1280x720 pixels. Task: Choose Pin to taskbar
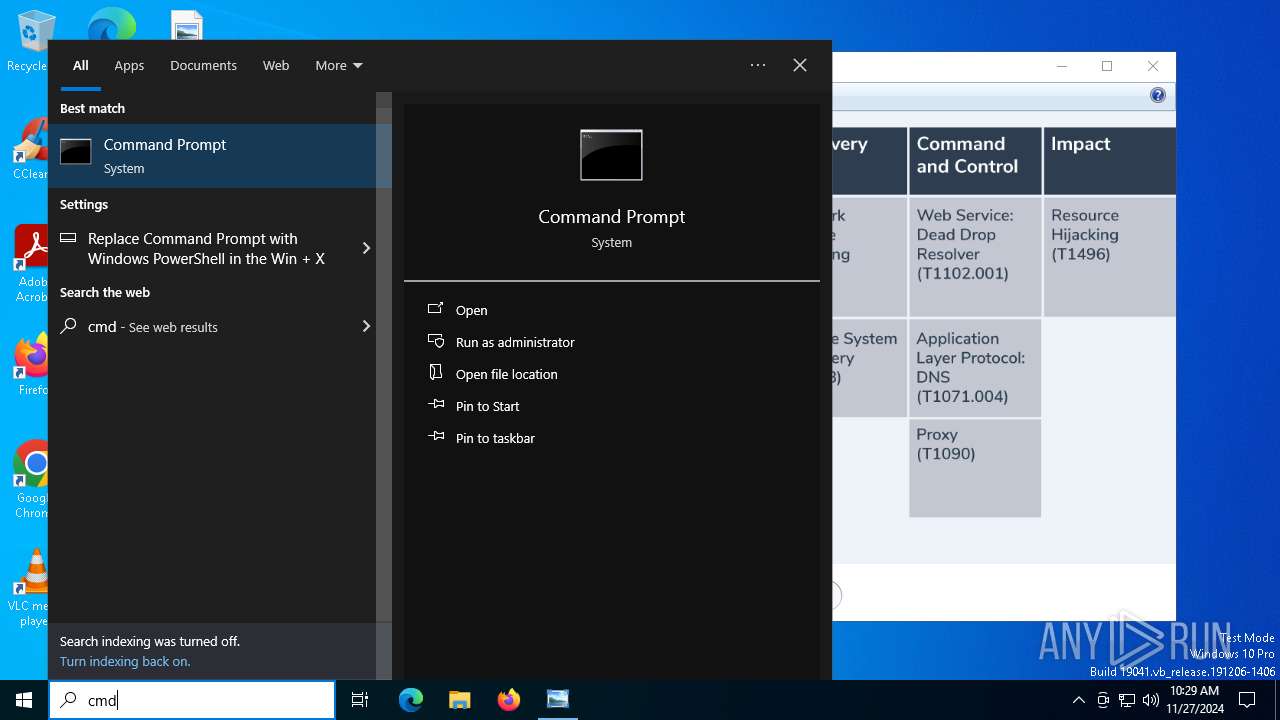point(495,438)
